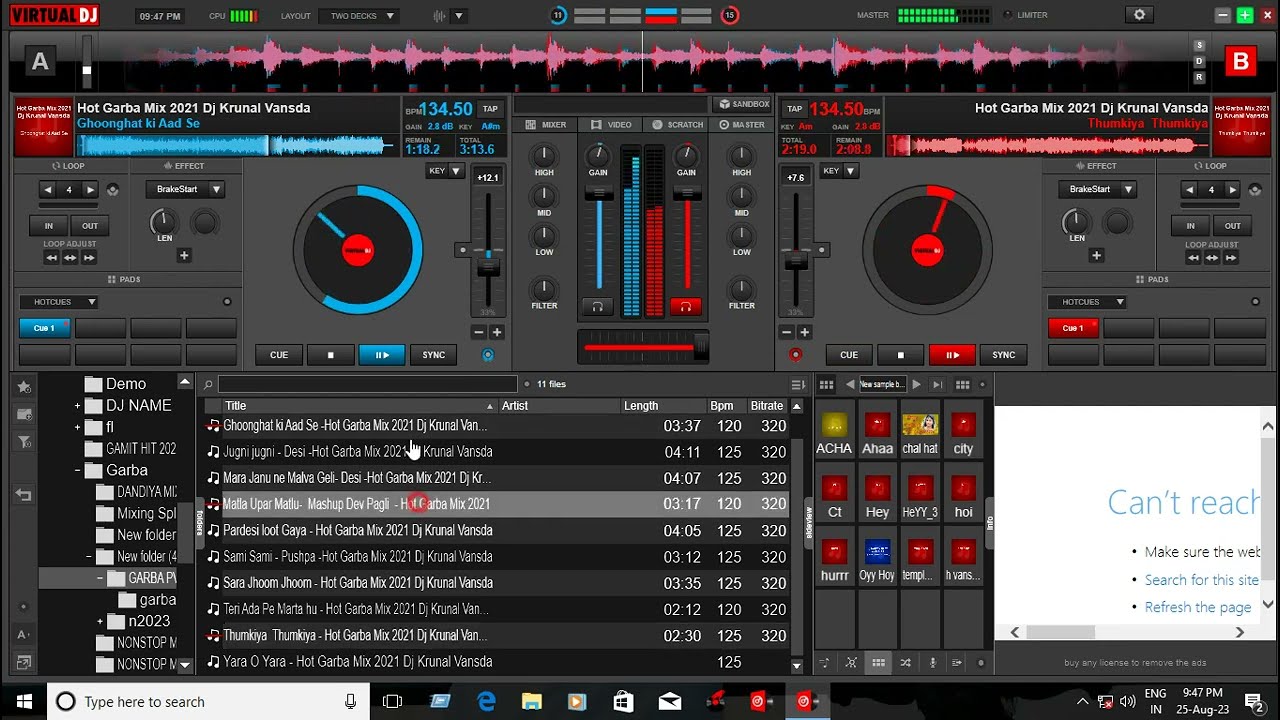The width and height of the screenshot is (1280, 720).
Task: Switch to the MASTER tab
Action: [x=741, y=125]
